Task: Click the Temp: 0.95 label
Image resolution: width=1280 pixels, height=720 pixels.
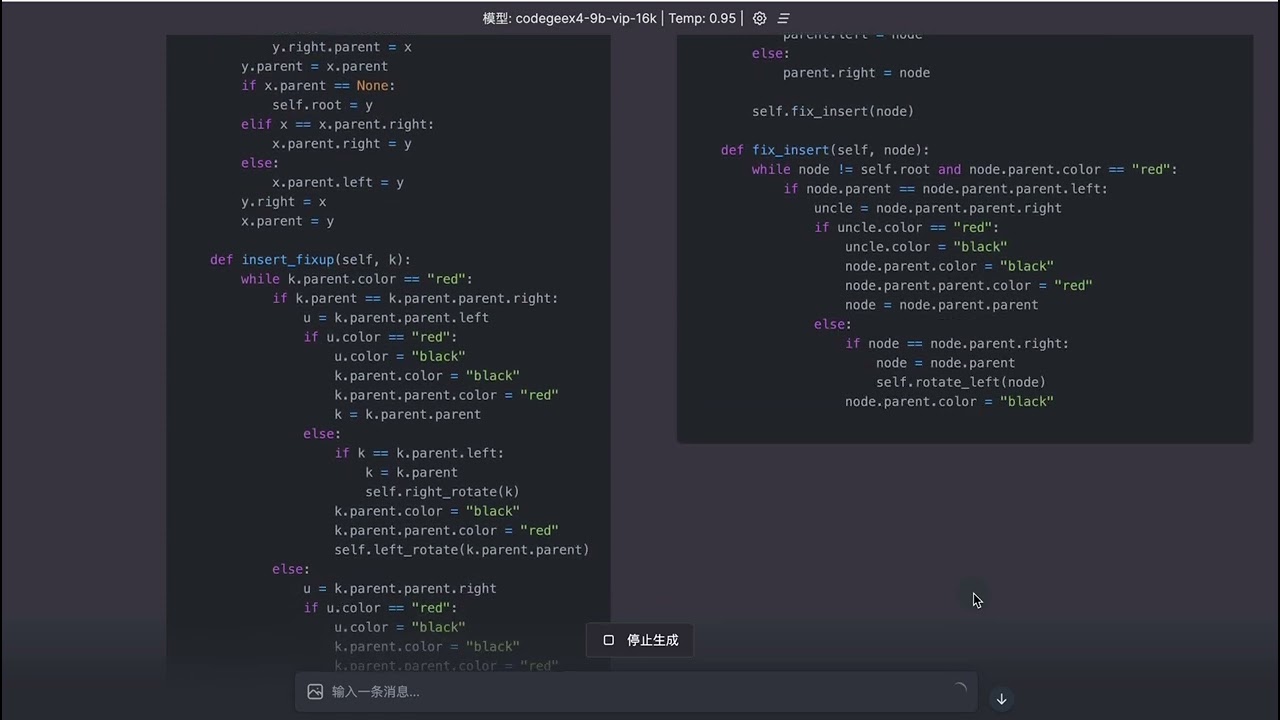Action: click(702, 18)
